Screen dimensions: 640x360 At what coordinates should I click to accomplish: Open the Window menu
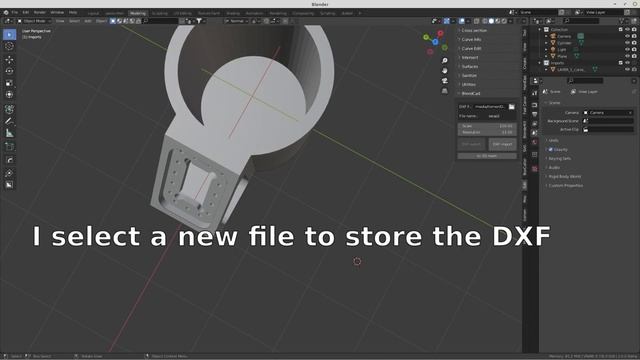tap(57, 13)
